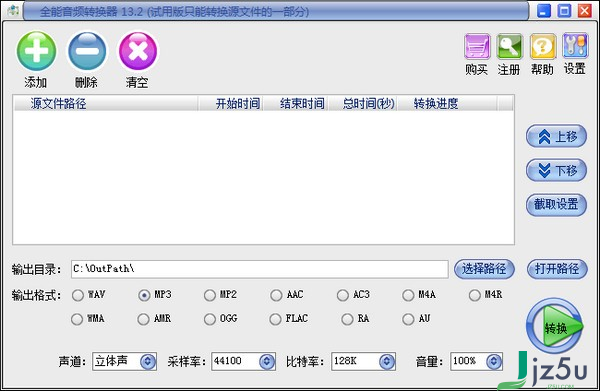
Task: Click the application icon in title bar
Action: [x=13, y=10]
